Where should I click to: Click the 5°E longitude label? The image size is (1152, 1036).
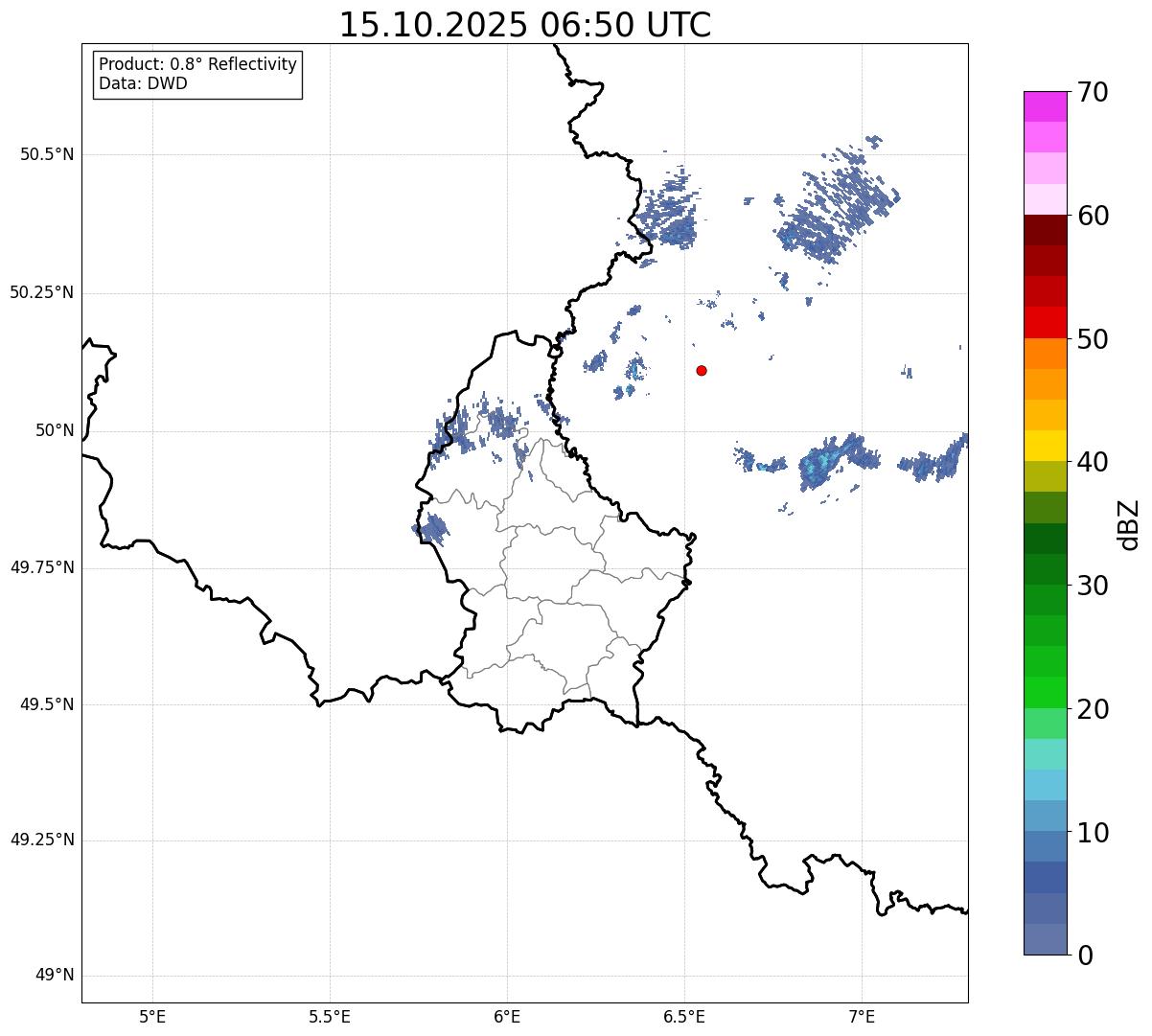tap(152, 1017)
